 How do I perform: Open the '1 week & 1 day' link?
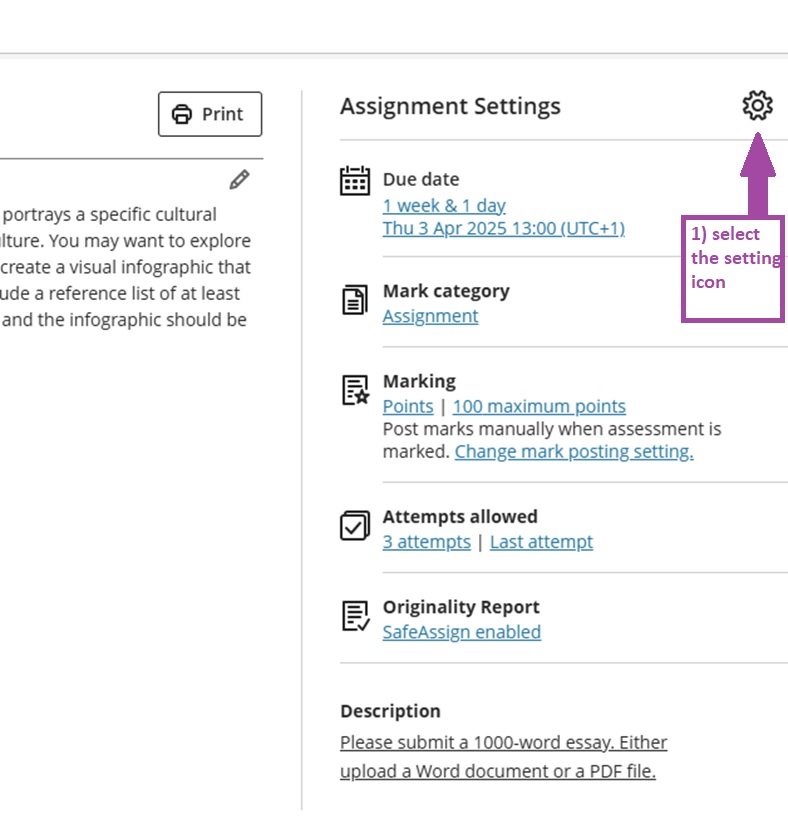444,206
